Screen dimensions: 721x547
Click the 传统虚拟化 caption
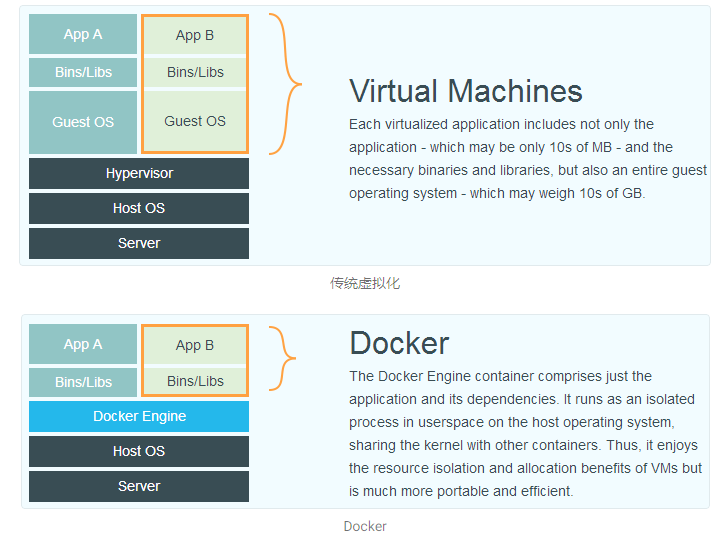click(365, 283)
